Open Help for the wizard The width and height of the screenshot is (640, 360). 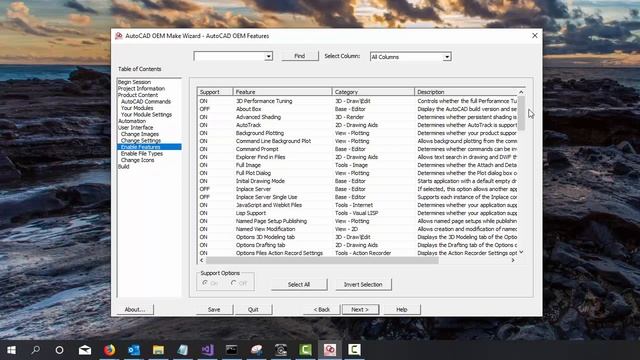[x=402, y=309]
